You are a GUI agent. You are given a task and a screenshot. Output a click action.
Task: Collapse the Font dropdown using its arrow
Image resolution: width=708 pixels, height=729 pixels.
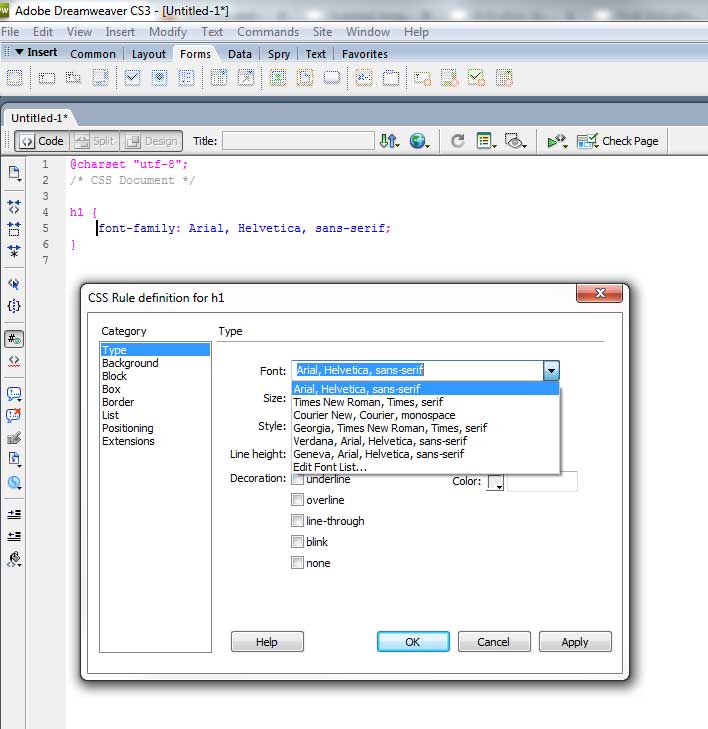551,371
